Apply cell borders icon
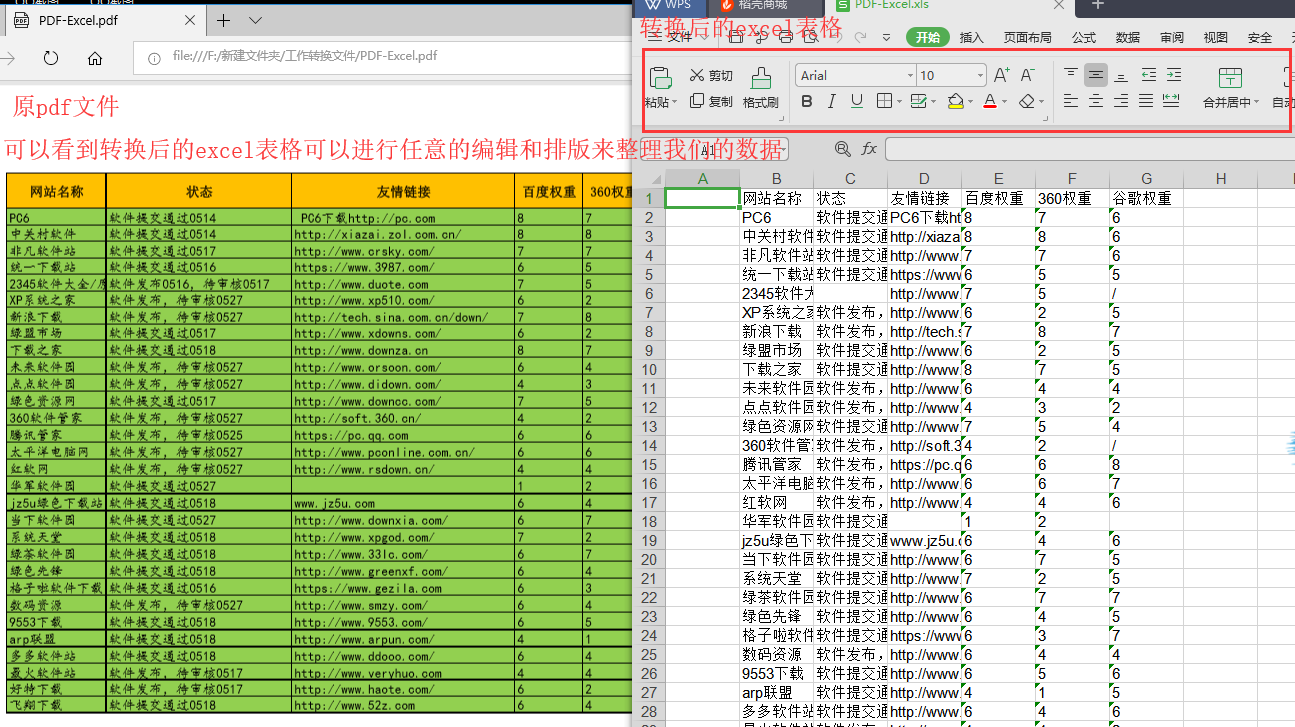Screen dimensions: 1295x727 (x=883, y=101)
